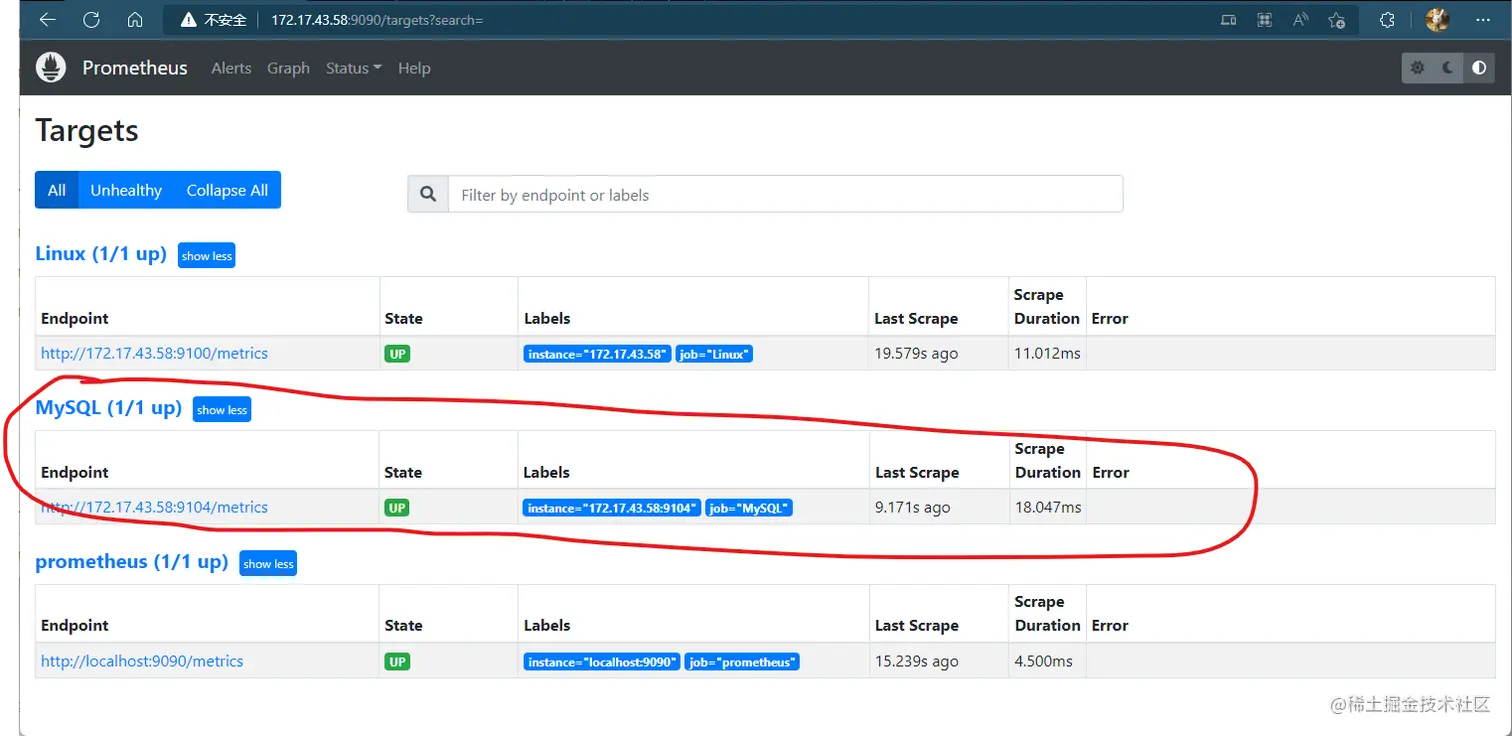Screen dimensions: 1512x736
Task: Select the auto contrast theme button
Action: (x=1479, y=68)
